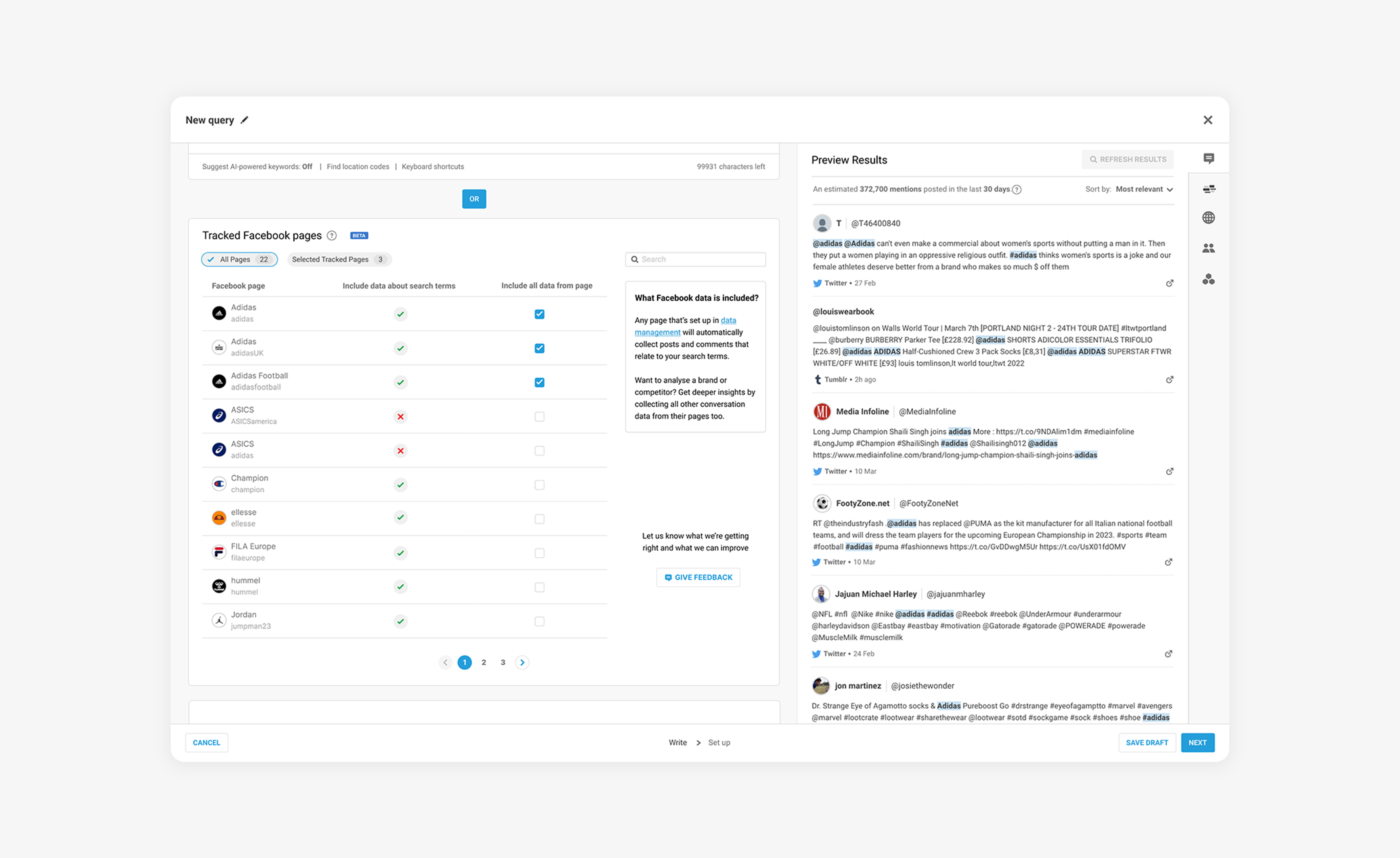This screenshot has width=1400, height=858.
Task: Go to next page with right chevron
Action: click(x=522, y=662)
